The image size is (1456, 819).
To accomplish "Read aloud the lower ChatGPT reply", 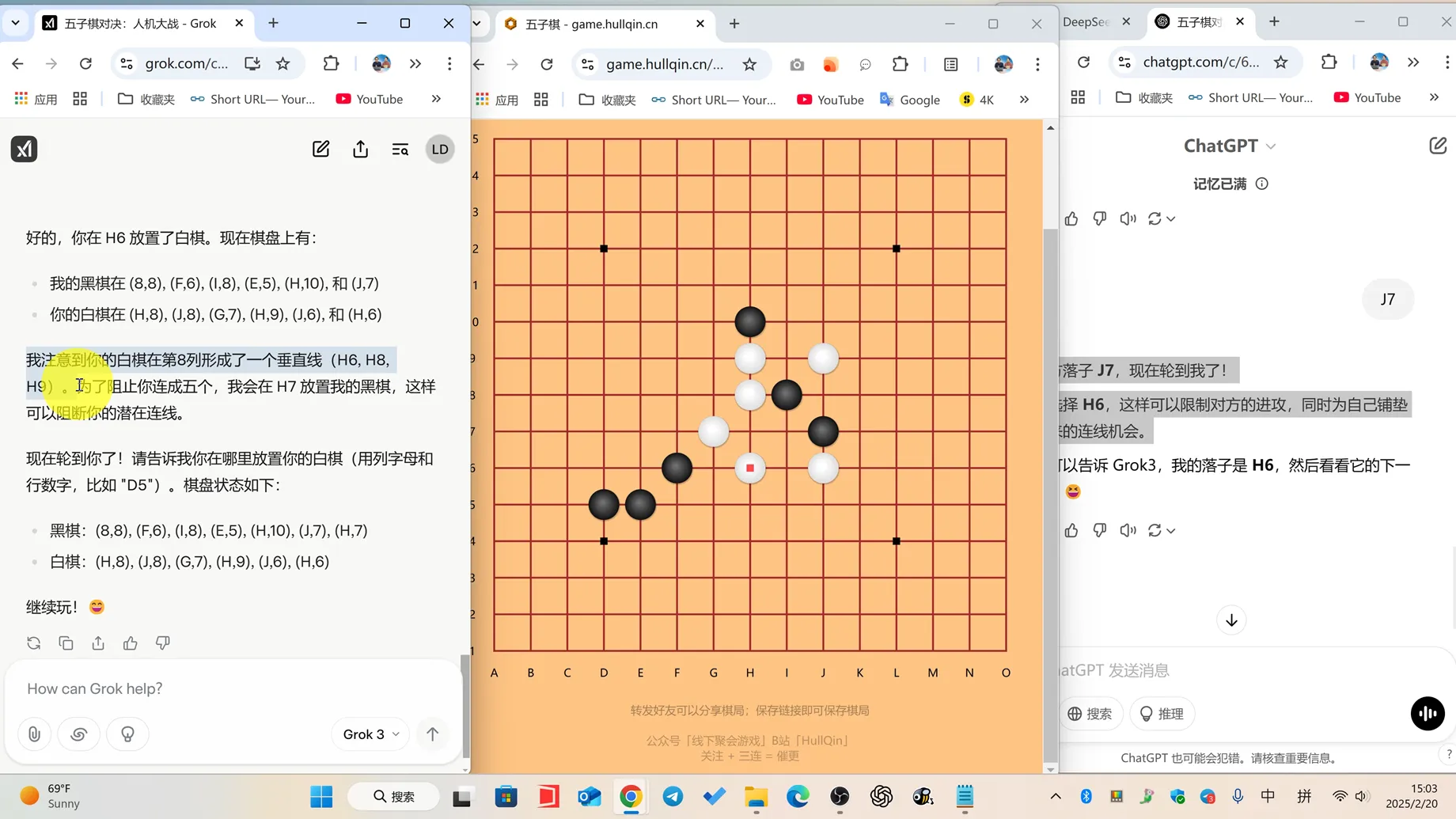I will pos(1128,530).
